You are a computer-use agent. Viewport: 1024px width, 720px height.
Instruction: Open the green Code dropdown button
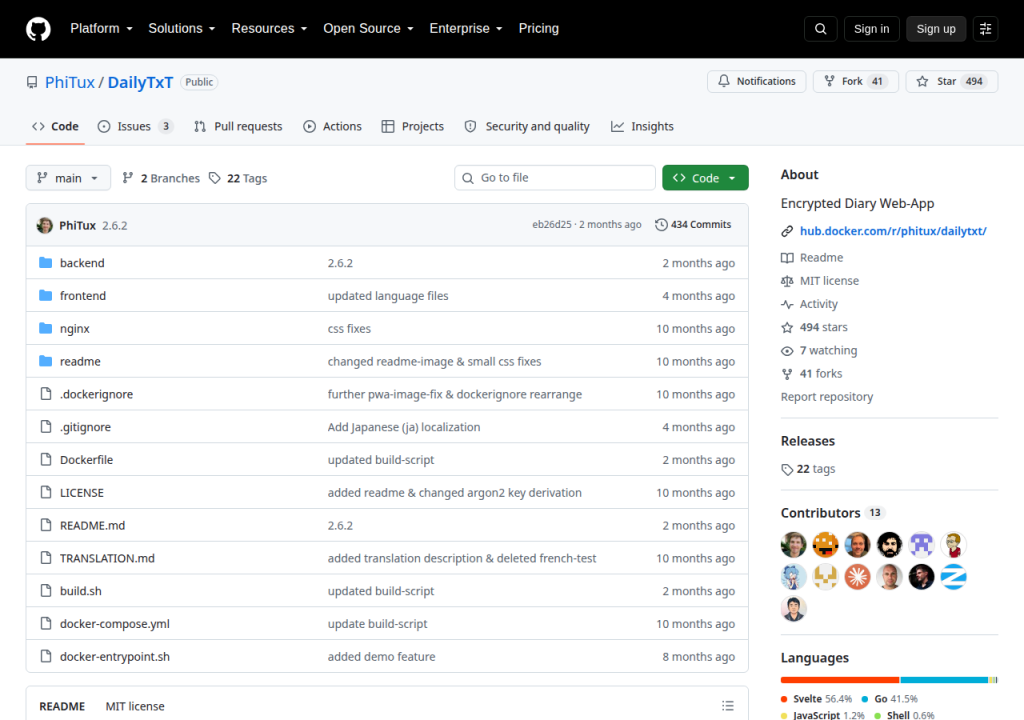coord(705,178)
